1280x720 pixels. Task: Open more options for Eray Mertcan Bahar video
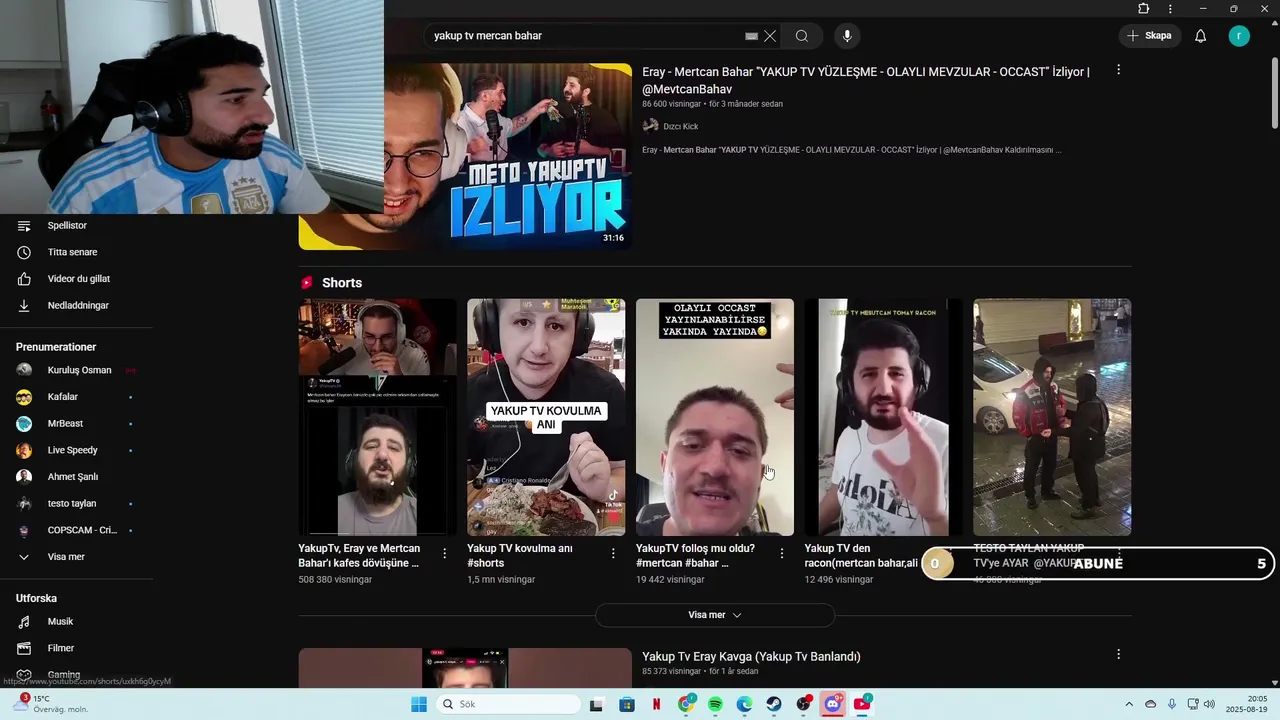1118,70
